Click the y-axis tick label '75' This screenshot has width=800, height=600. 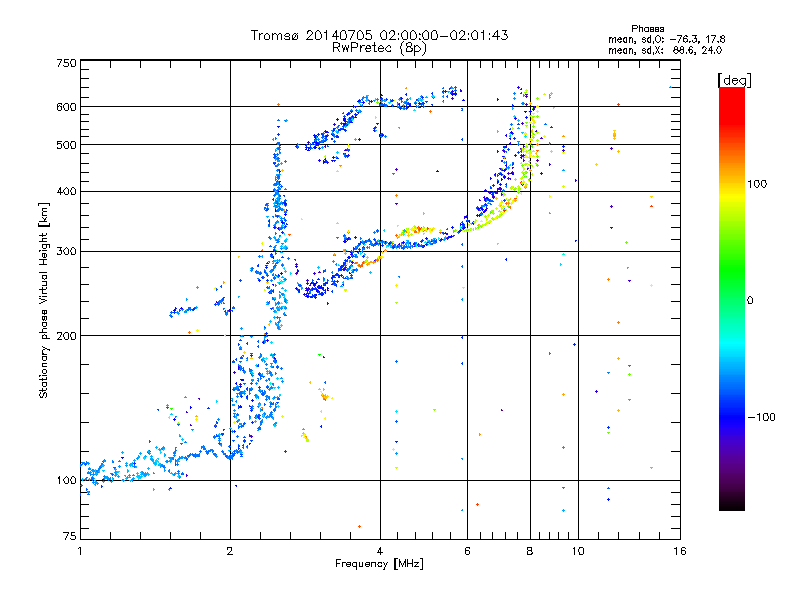[x=70, y=536]
